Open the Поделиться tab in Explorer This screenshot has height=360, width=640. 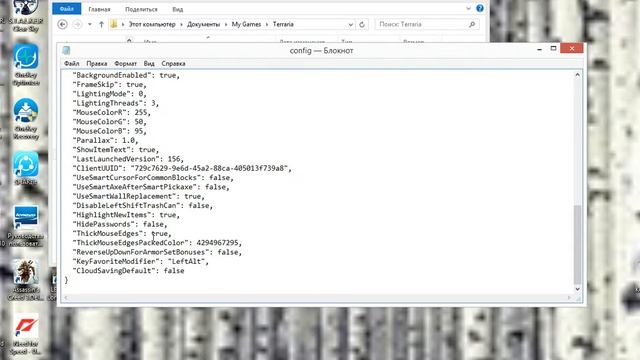pyautogui.click(x=141, y=9)
